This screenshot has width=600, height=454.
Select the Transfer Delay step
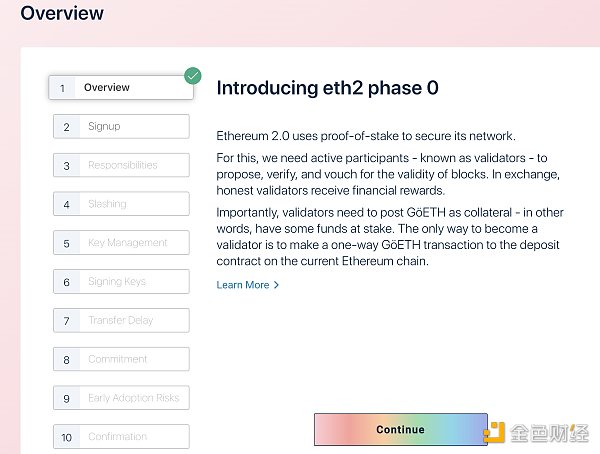120,321
